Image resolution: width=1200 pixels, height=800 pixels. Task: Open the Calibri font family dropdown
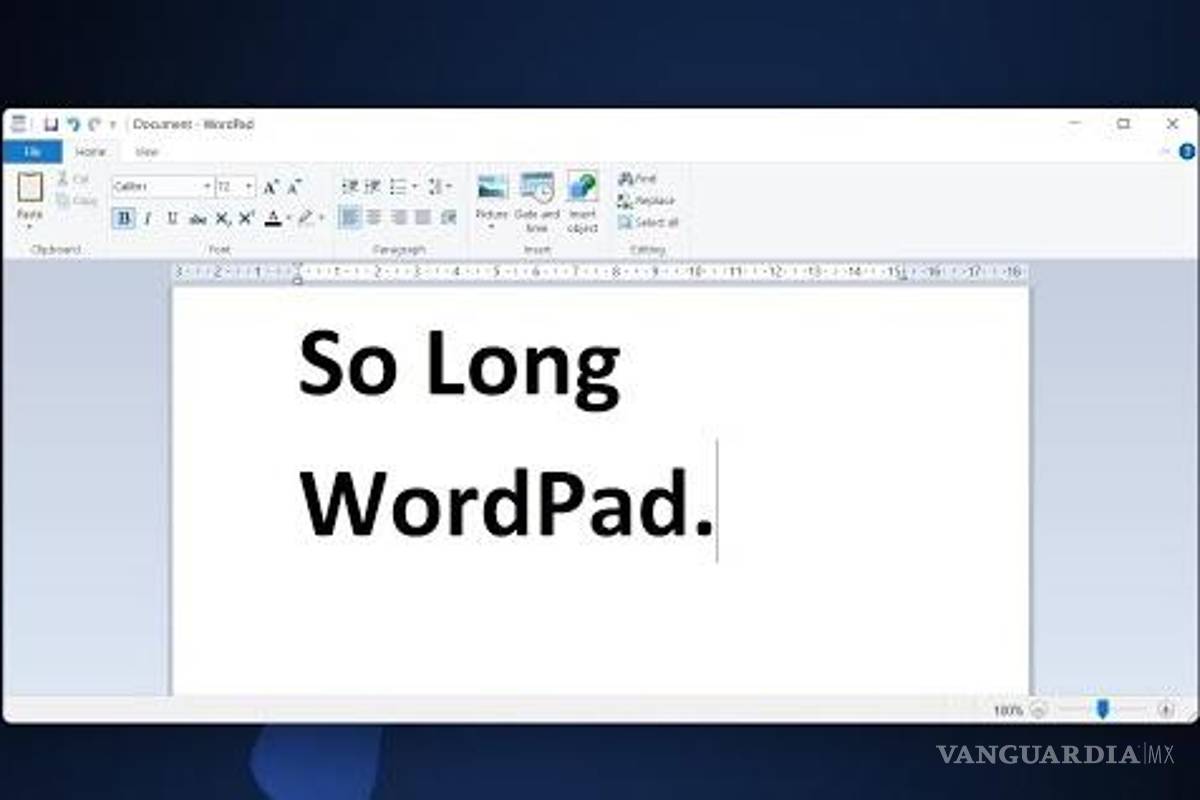point(207,187)
